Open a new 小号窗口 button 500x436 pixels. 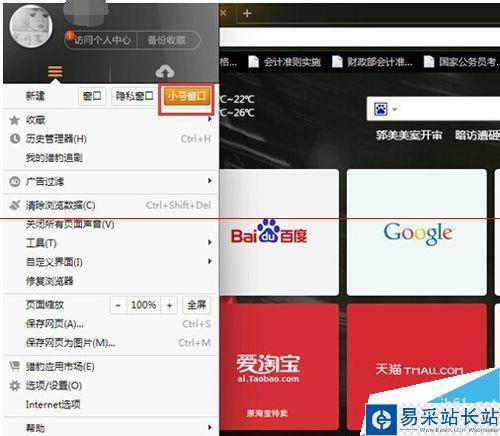coord(186,96)
